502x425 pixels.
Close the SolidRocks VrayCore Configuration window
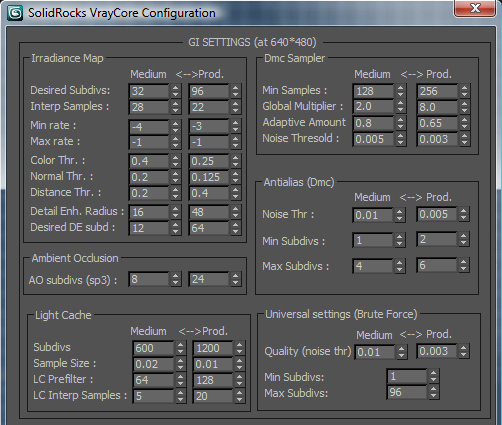point(475,8)
